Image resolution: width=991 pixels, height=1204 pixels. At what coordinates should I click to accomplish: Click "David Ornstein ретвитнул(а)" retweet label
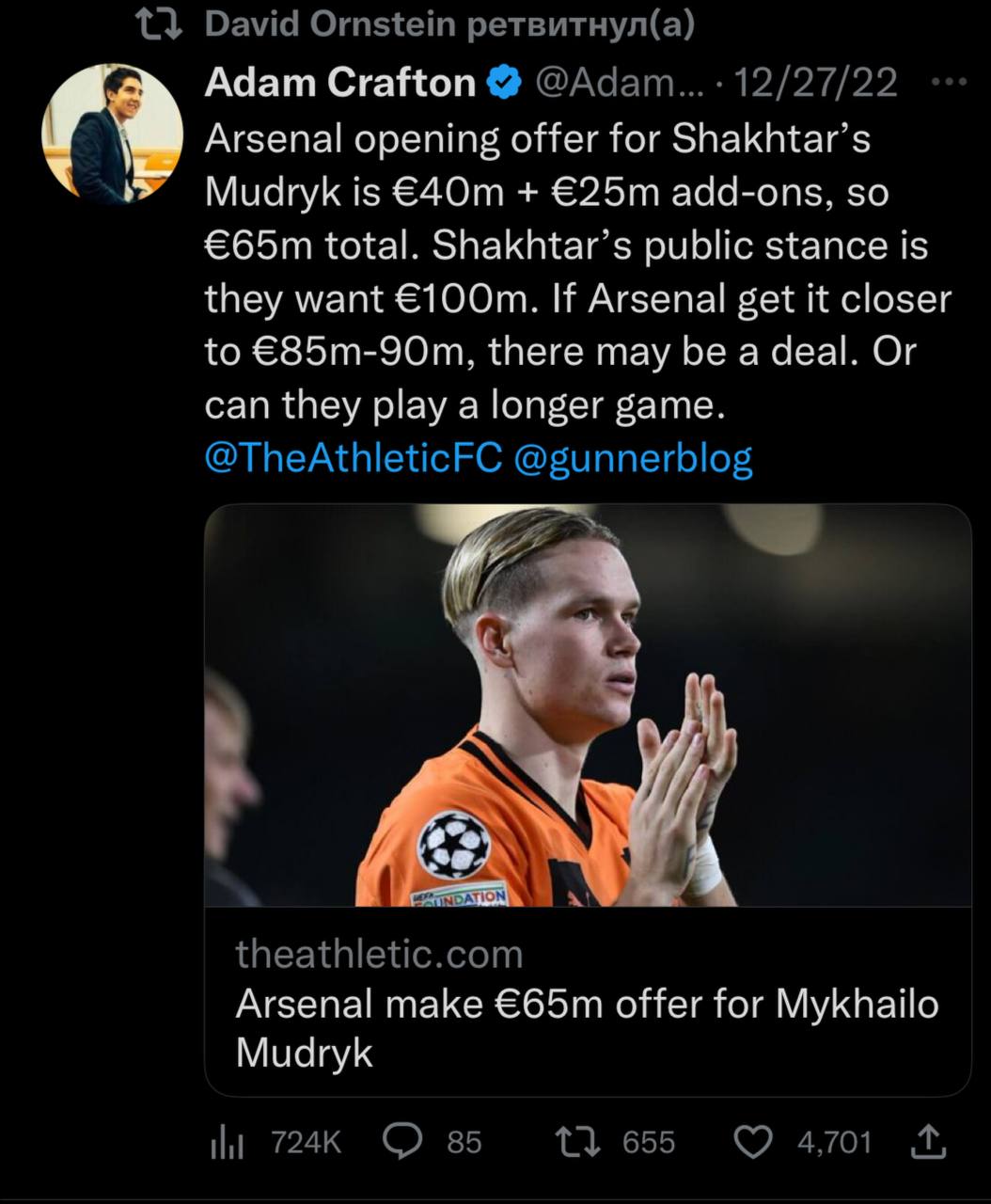448,25
